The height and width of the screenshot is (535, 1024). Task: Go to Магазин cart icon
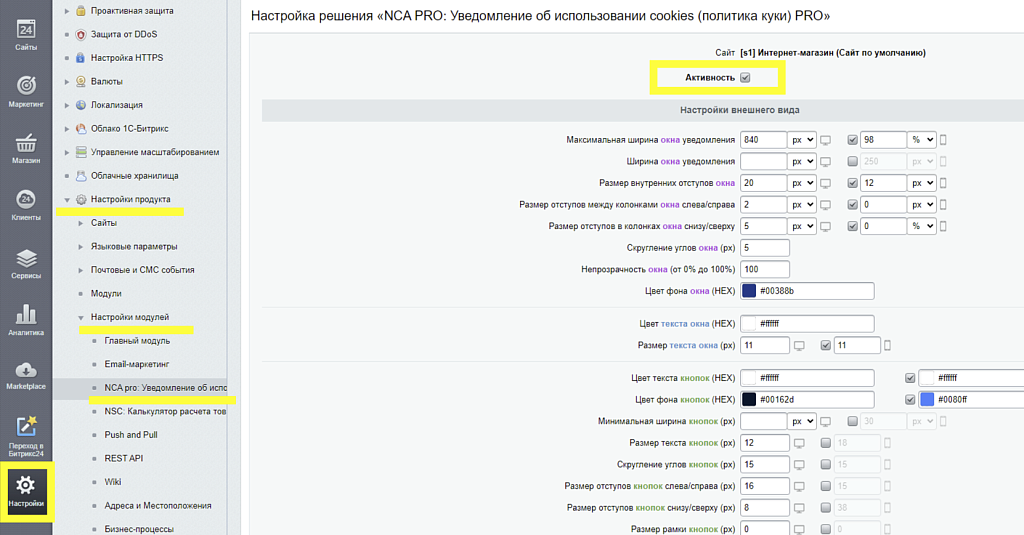pyautogui.click(x=26, y=146)
